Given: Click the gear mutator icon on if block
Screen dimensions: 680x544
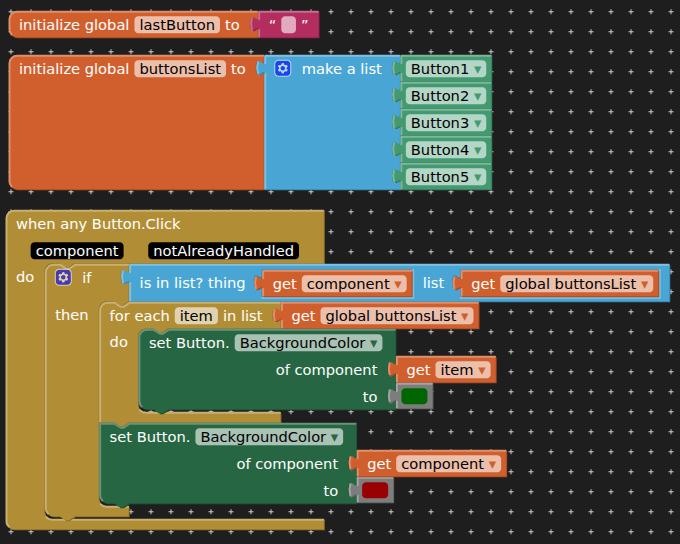Looking at the screenshot, I should pos(64,277).
